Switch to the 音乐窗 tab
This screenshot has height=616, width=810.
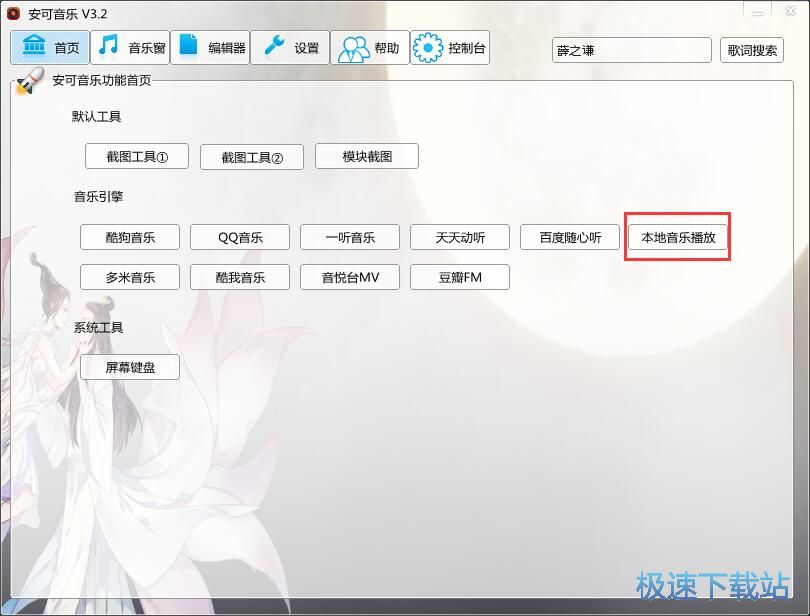(x=130, y=48)
